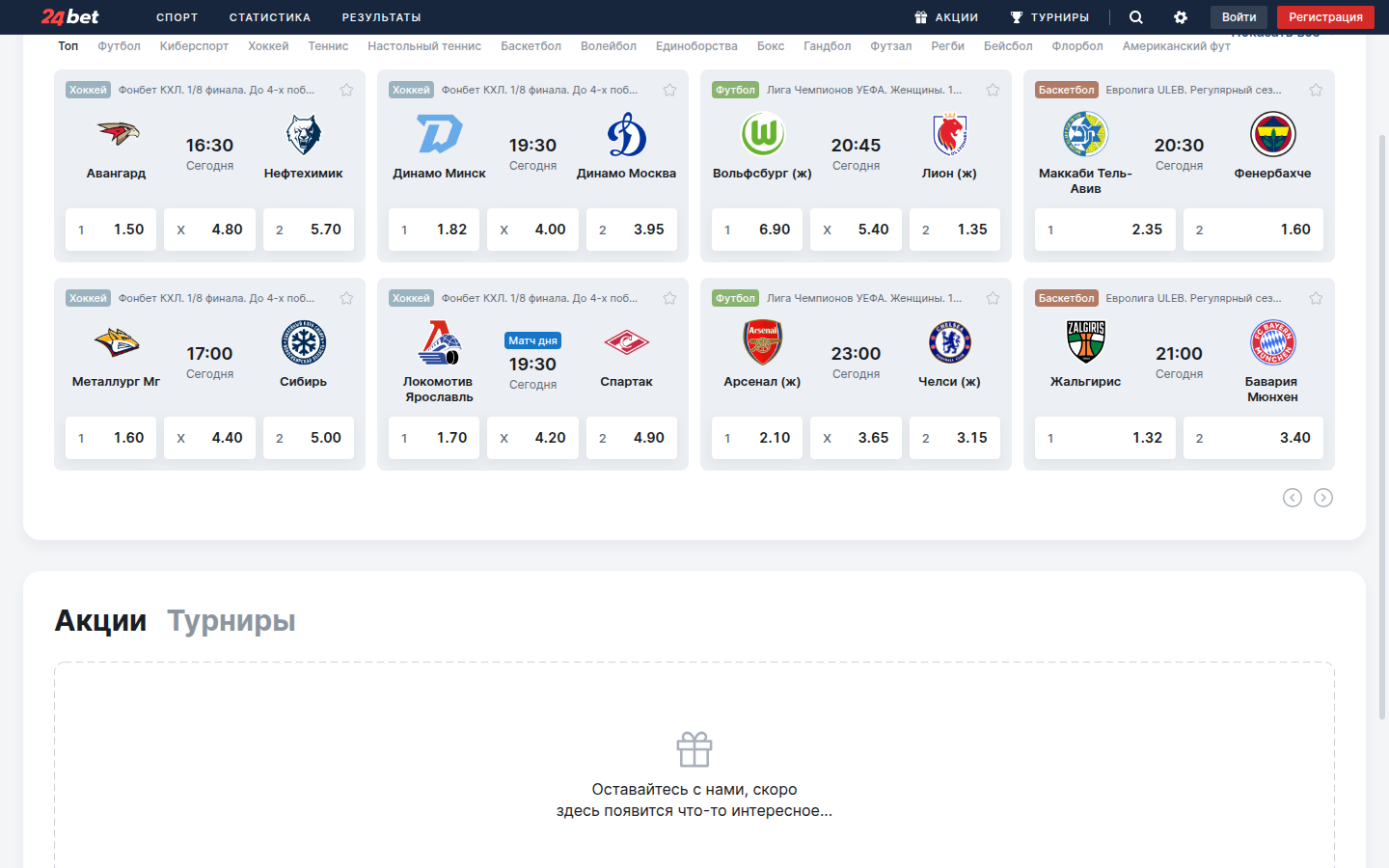The image size is (1389, 868).
Task: Open the Статистика menu
Action: [x=270, y=17]
